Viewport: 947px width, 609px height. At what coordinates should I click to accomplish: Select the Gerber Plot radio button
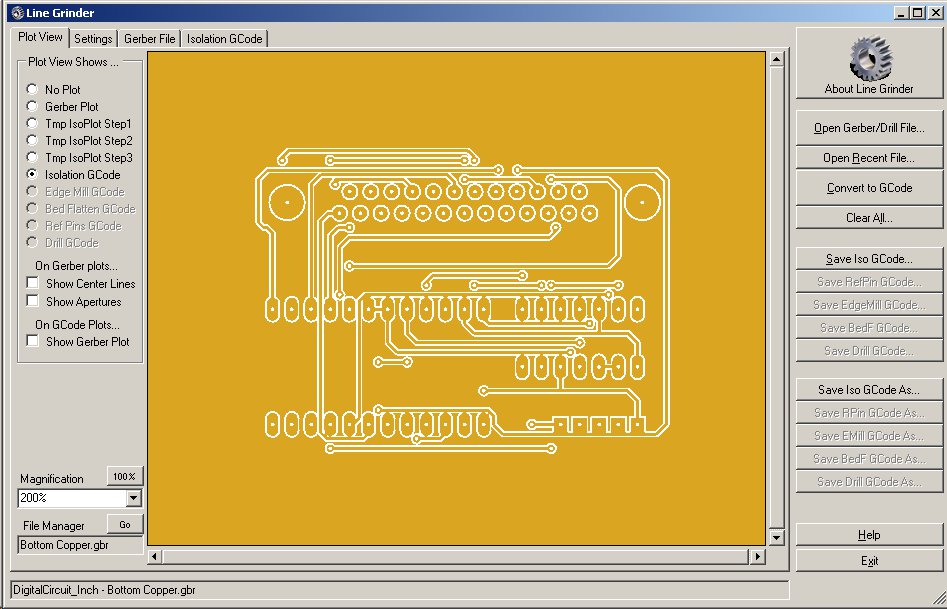pyautogui.click(x=32, y=106)
